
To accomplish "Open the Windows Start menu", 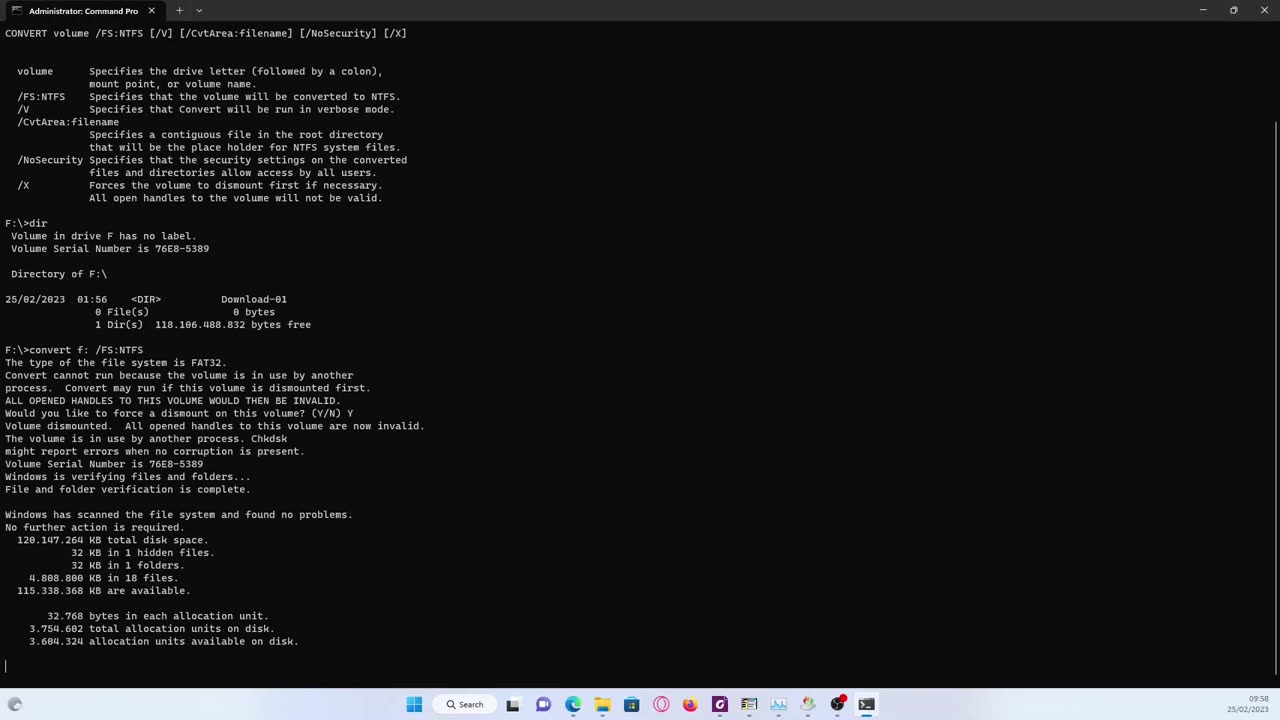I will [x=414, y=704].
